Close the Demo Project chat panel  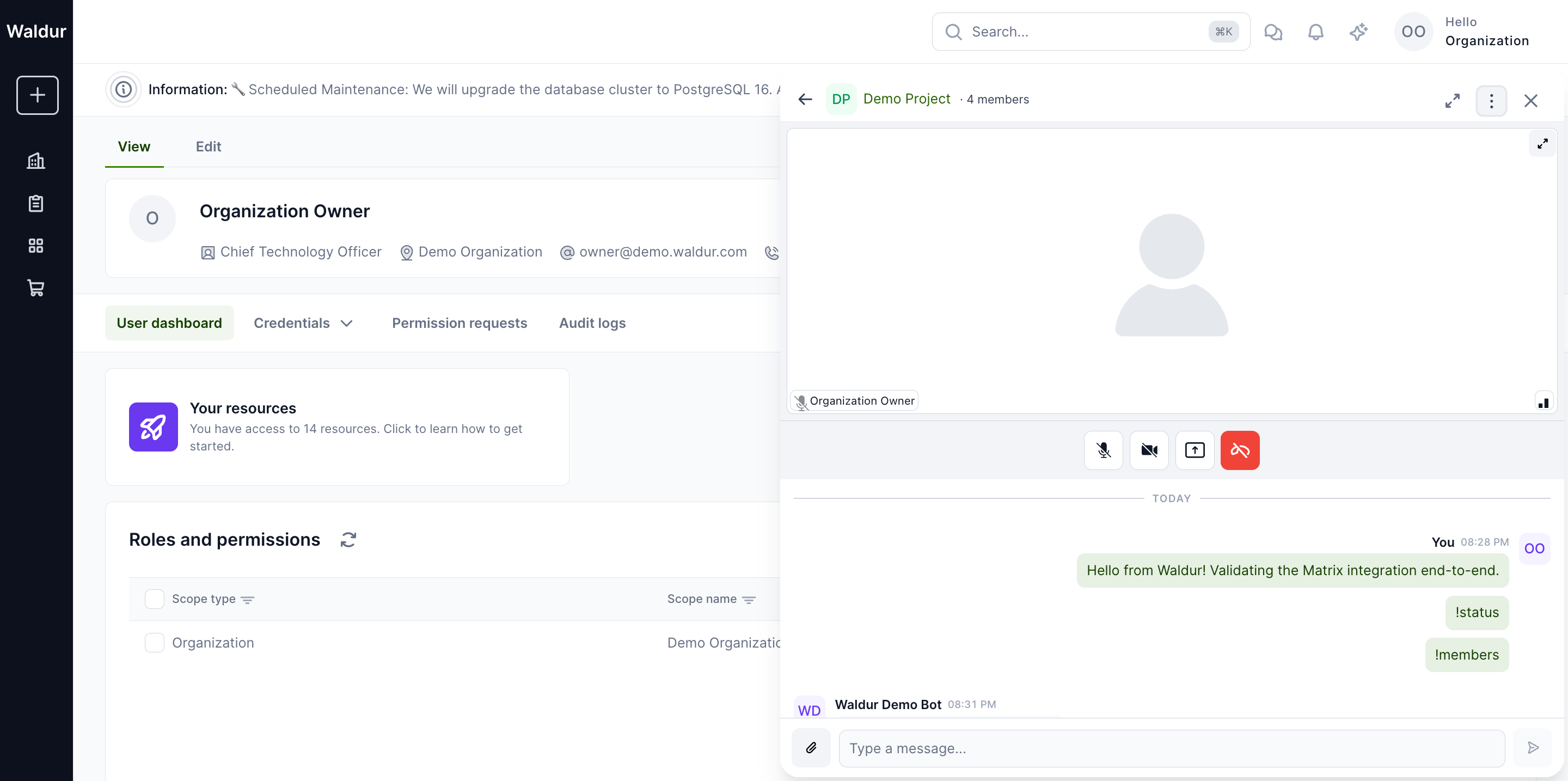tap(1530, 100)
